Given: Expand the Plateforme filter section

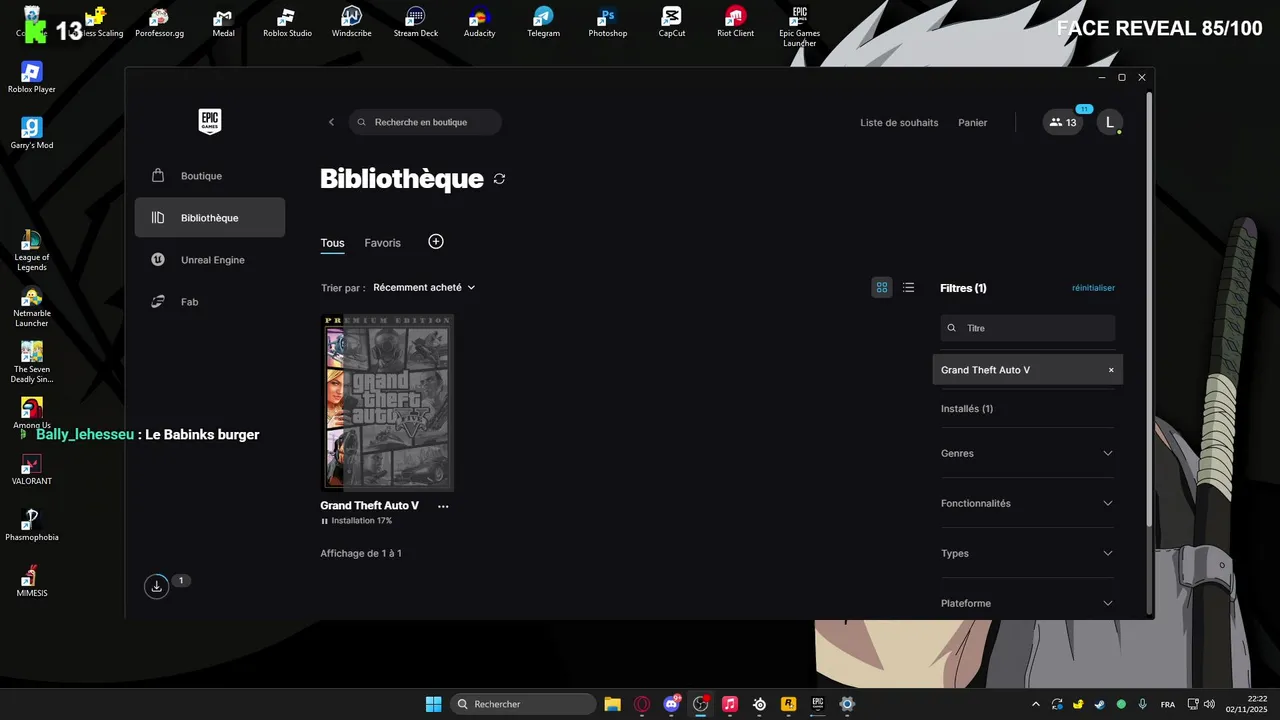Looking at the screenshot, I should (x=1027, y=603).
